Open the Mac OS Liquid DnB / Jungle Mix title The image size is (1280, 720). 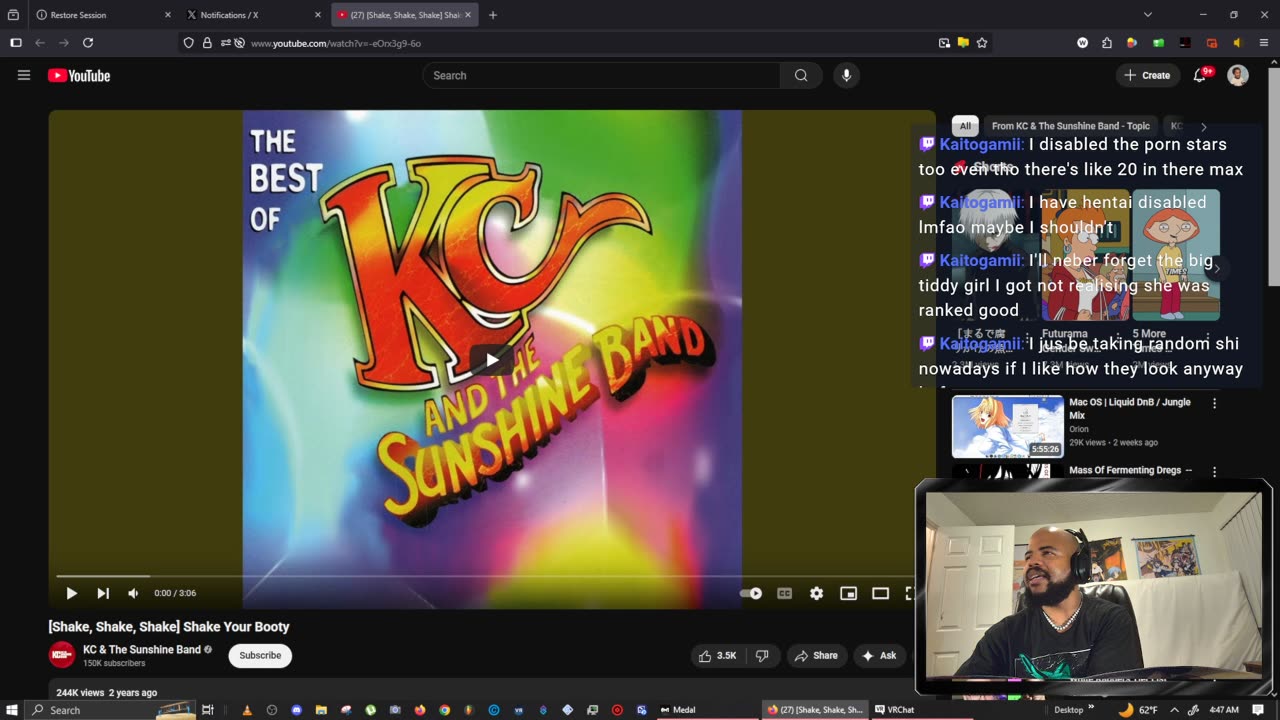pyautogui.click(x=1130, y=408)
